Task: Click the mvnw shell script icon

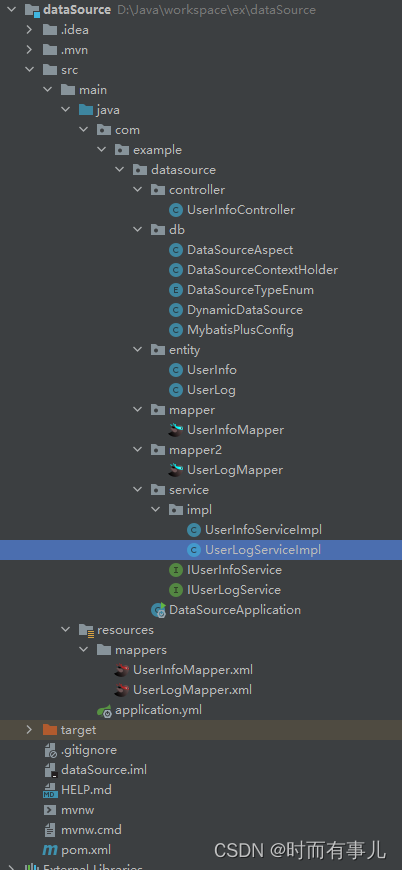Action: (50, 810)
